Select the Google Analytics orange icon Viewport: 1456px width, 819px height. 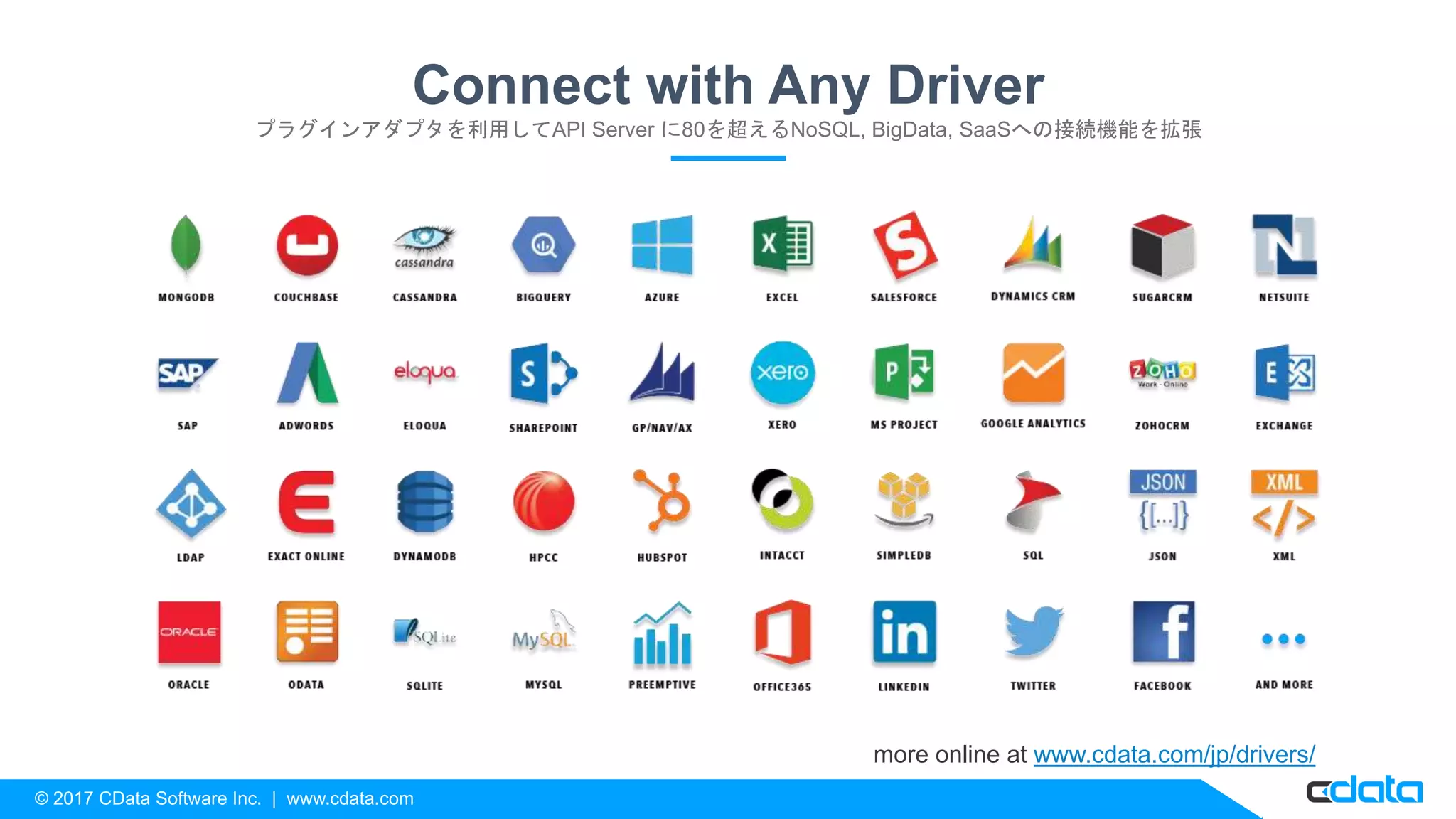click(x=1033, y=373)
